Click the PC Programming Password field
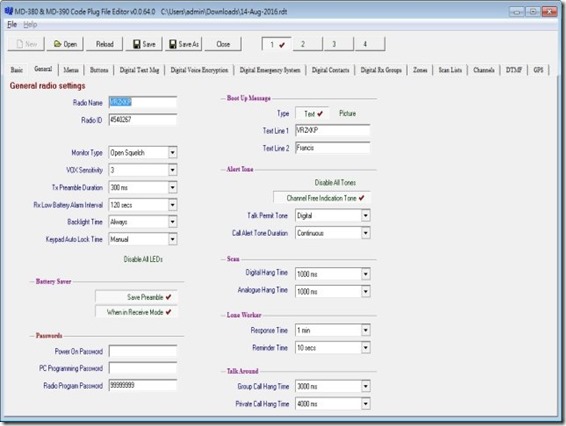The height and width of the screenshot is (426, 566). [143, 368]
